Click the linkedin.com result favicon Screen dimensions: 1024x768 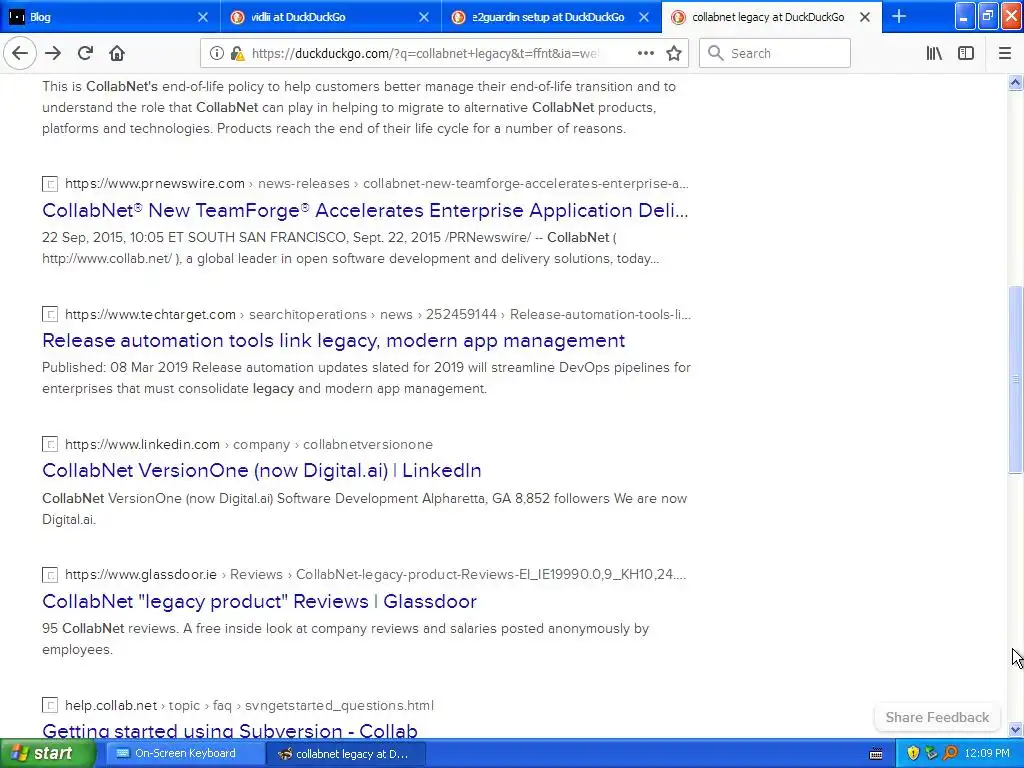pos(50,445)
